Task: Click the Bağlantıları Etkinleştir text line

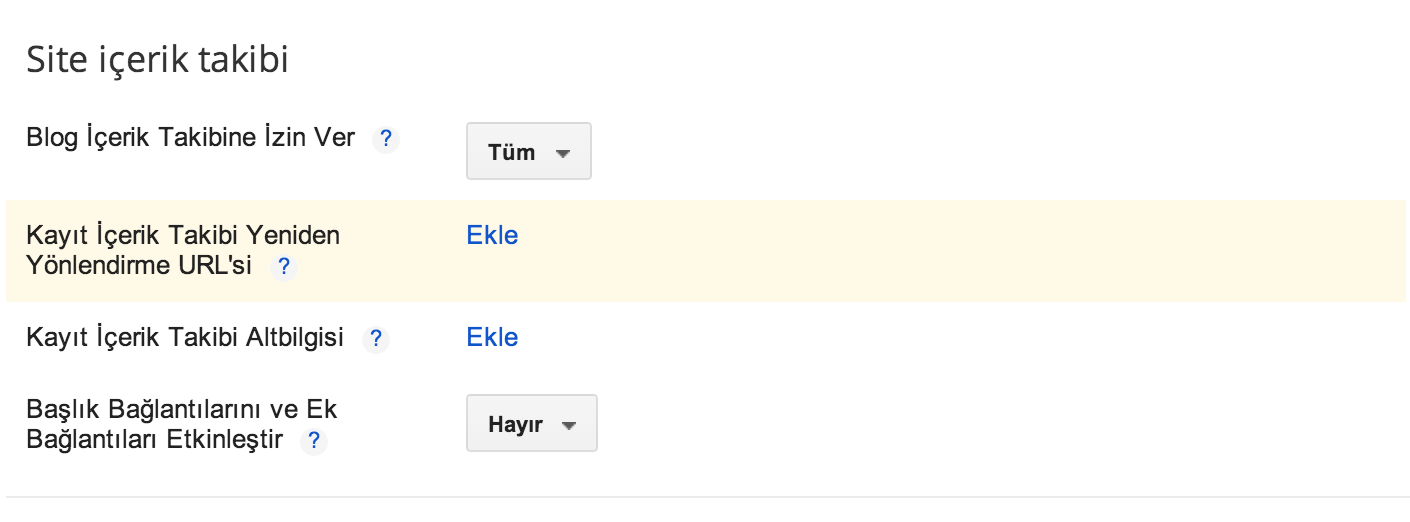Action: pos(155,439)
